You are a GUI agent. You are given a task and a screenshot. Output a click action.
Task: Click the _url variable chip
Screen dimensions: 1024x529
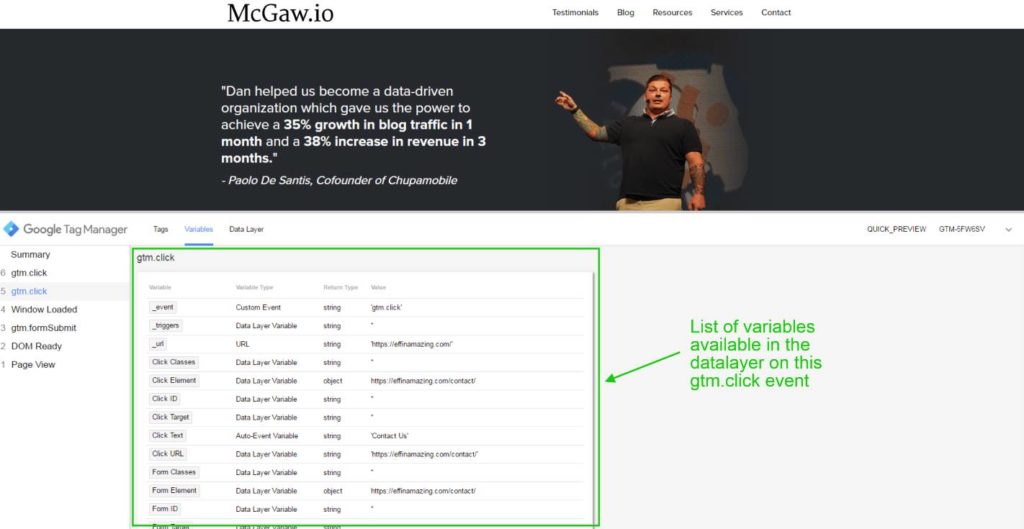159,344
